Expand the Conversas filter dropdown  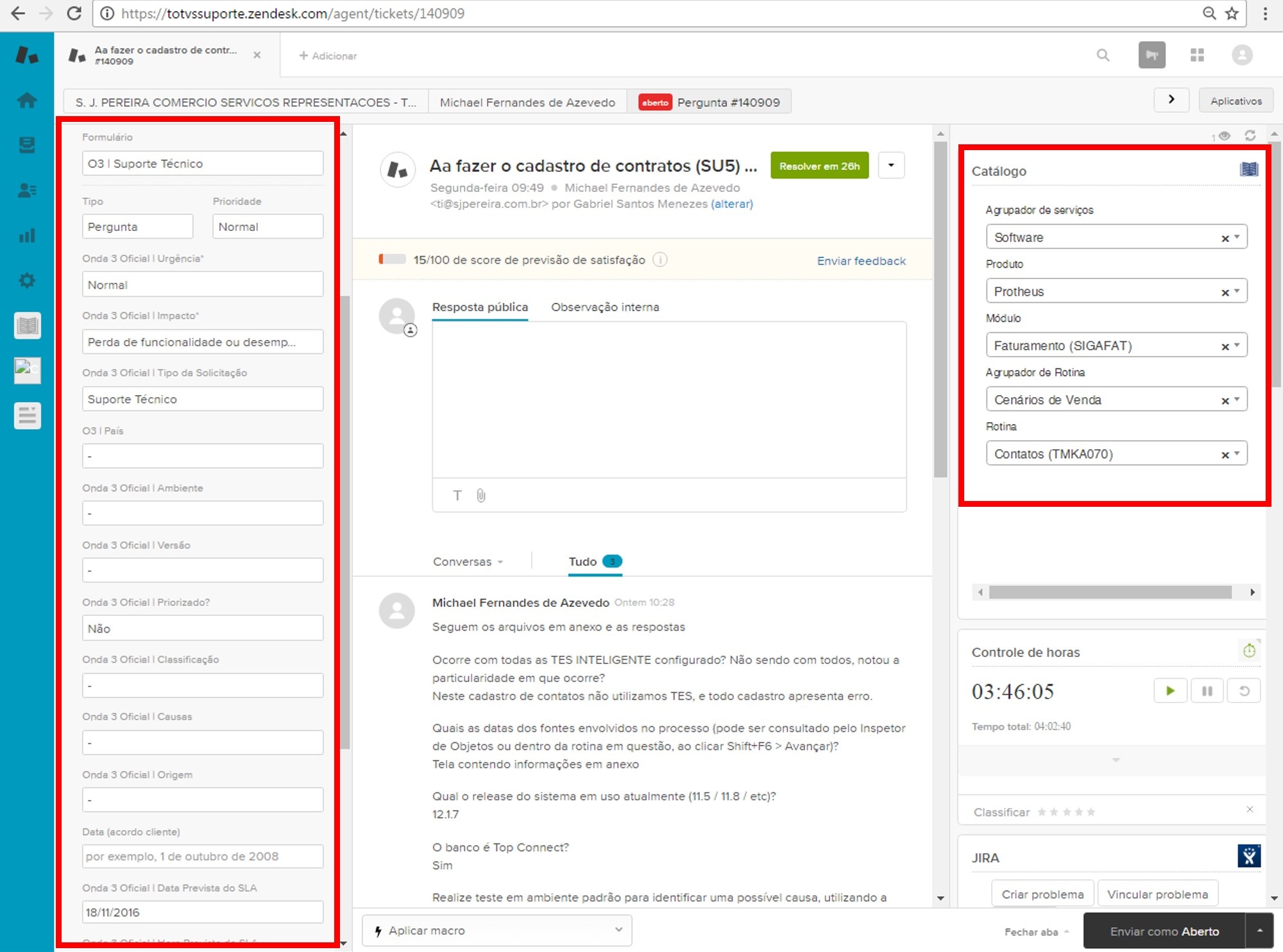coord(468,561)
